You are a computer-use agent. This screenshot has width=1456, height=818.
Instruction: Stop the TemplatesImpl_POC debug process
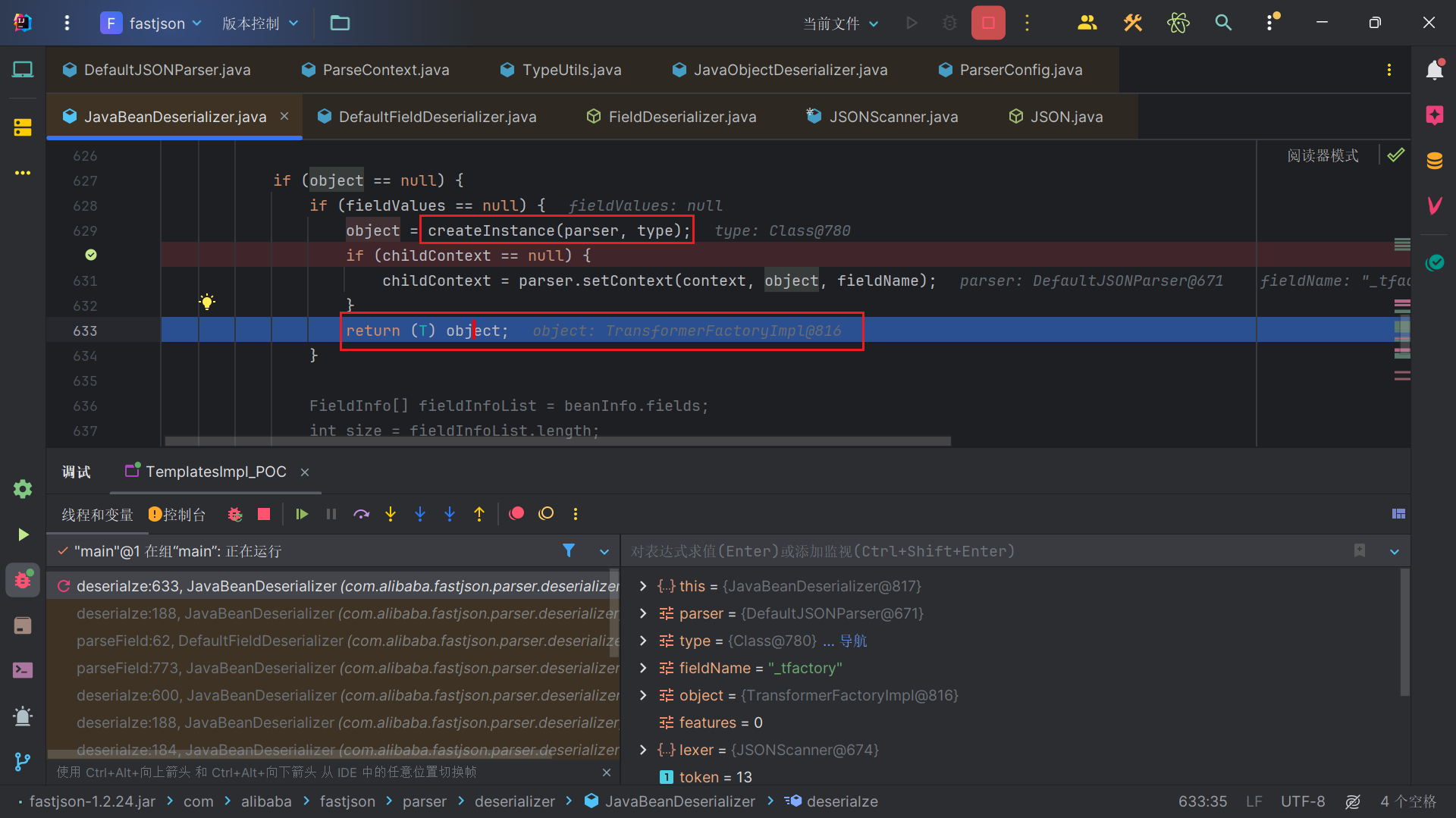coord(264,514)
